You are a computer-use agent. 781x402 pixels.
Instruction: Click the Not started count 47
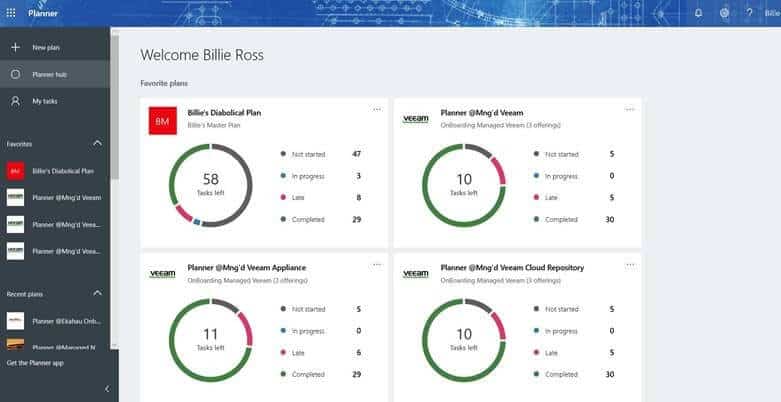[x=356, y=154]
